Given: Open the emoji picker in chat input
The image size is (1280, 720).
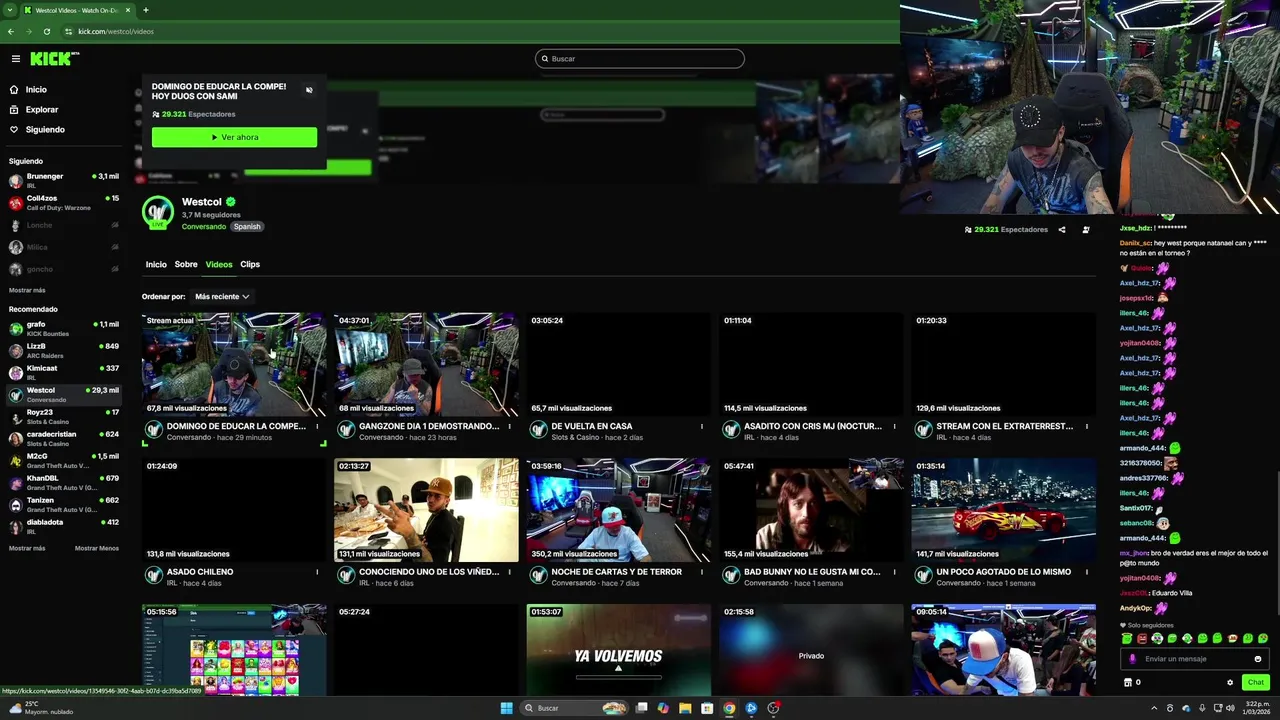Looking at the screenshot, I should click(x=1258, y=659).
